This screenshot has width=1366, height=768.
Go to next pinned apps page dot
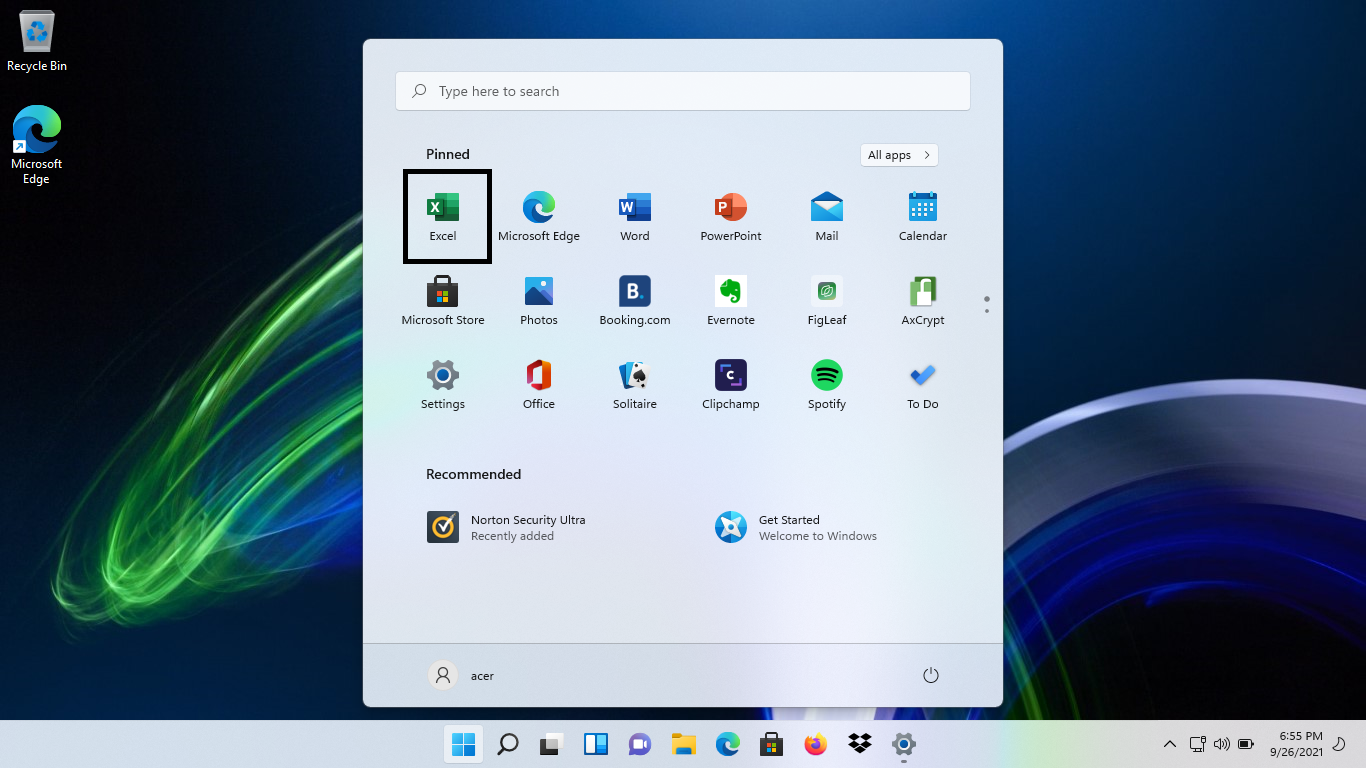[x=987, y=311]
